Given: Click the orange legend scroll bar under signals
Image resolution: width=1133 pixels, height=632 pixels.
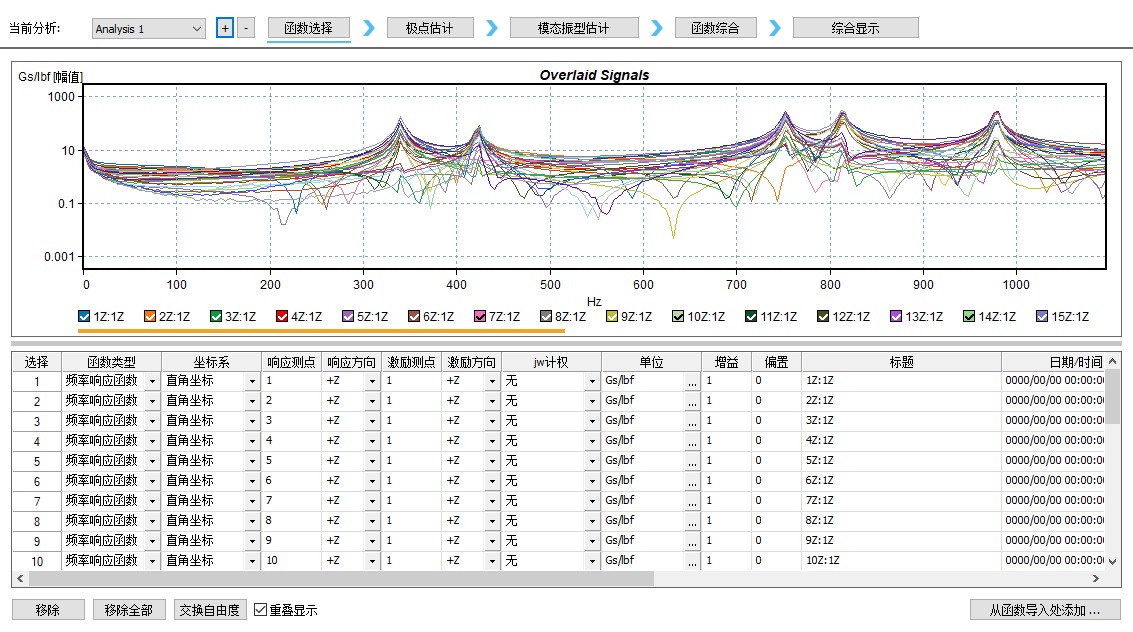Looking at the screenshot, I should click(x=321, y=331).
